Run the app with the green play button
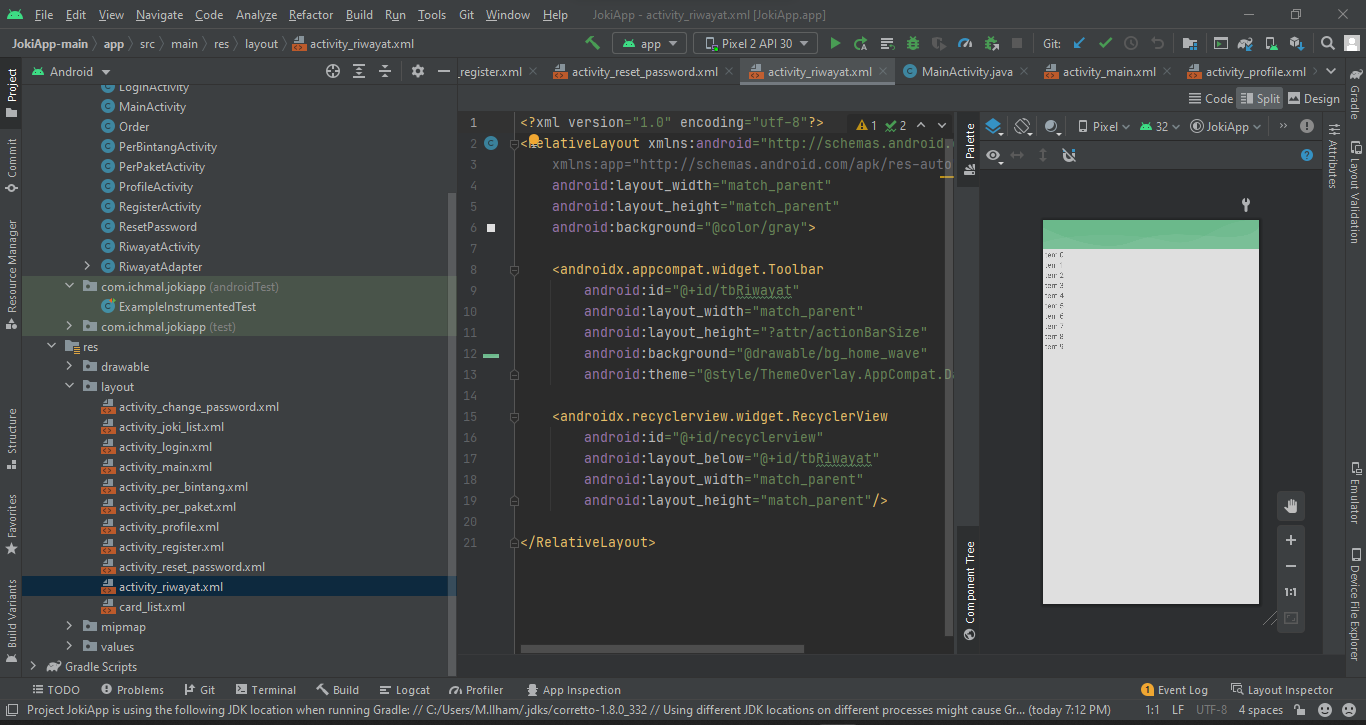 (x=835, y=43)
